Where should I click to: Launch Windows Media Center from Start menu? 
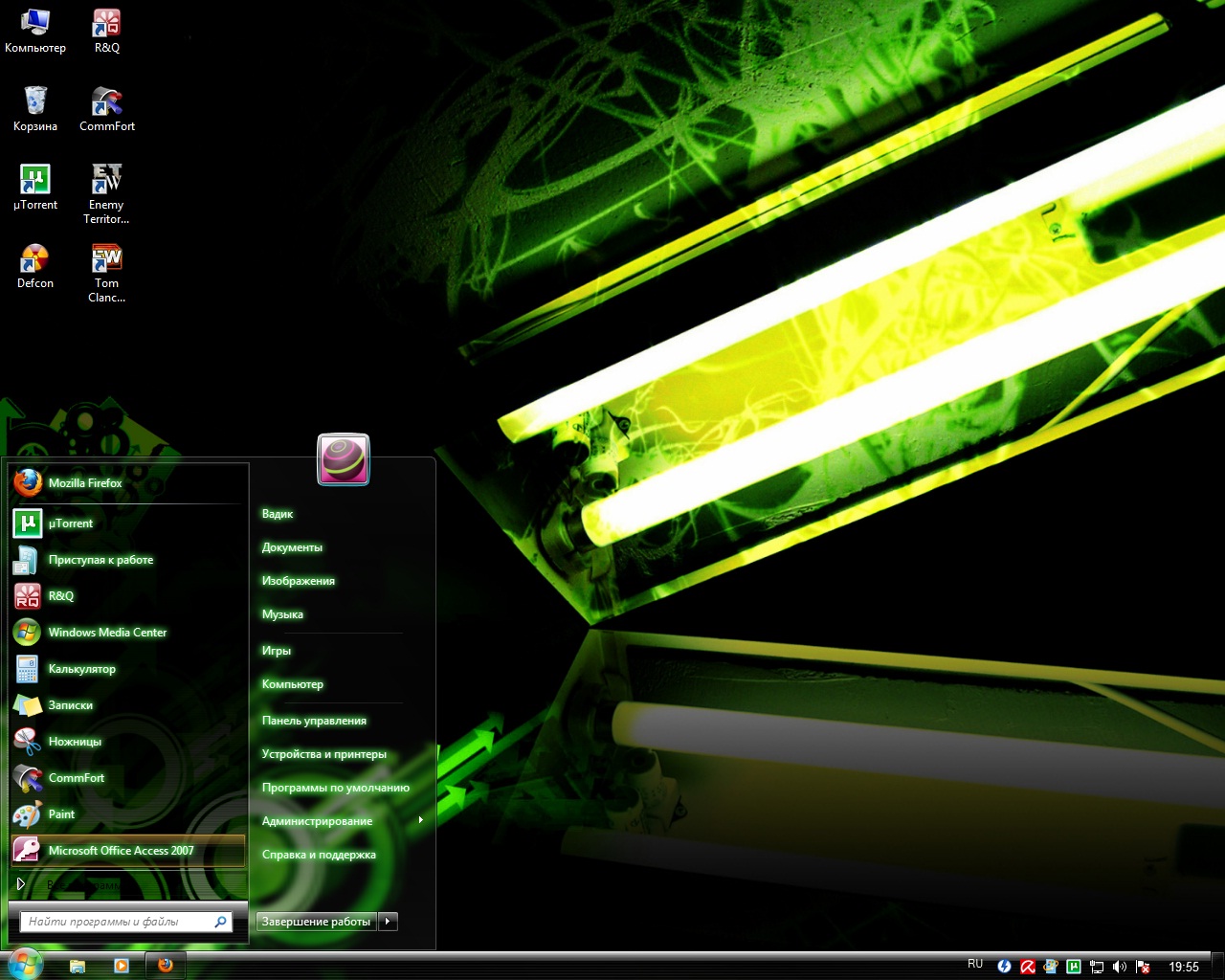pyautogui.click(x=128, y=633)
